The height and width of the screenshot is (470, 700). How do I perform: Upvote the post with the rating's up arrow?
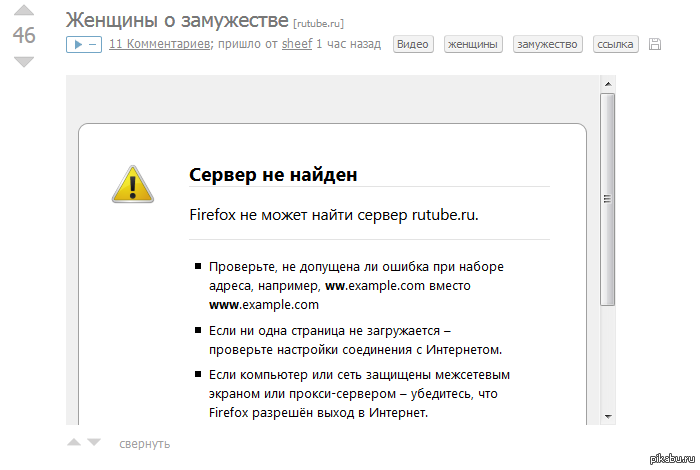pyautogui.click(x=24, y=11)
